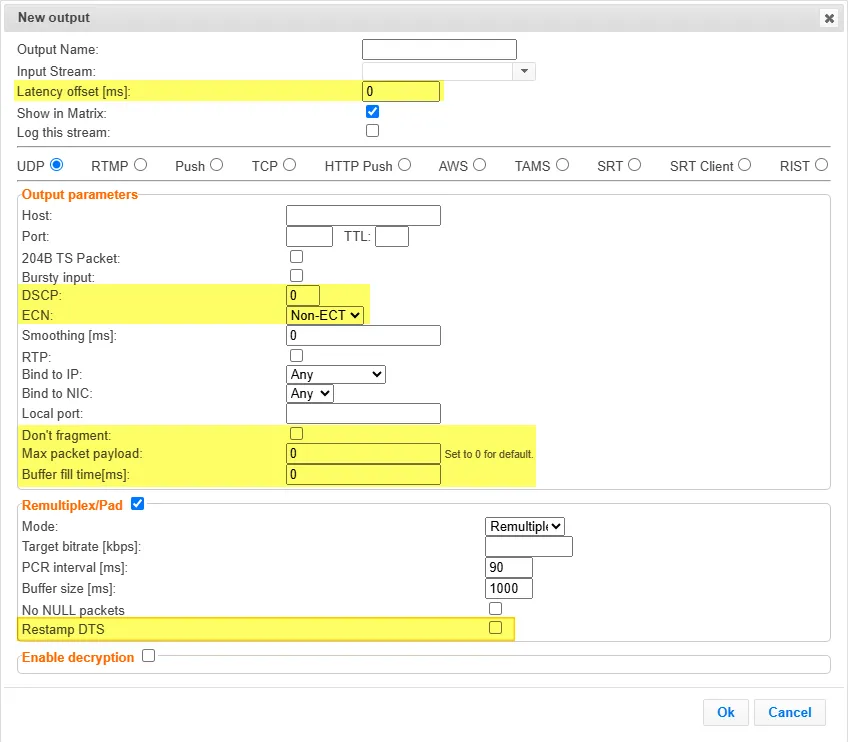Viewport: 848px width, 742px height.
Task: Select the AWS output type
Action: [x=479, y=164]
